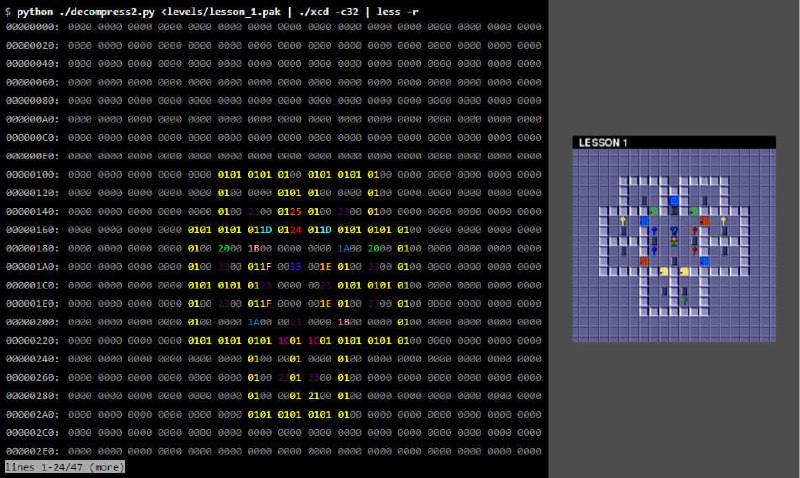Select the yellow key in the right room
800x478 pixels.
[x=724, y=221]
